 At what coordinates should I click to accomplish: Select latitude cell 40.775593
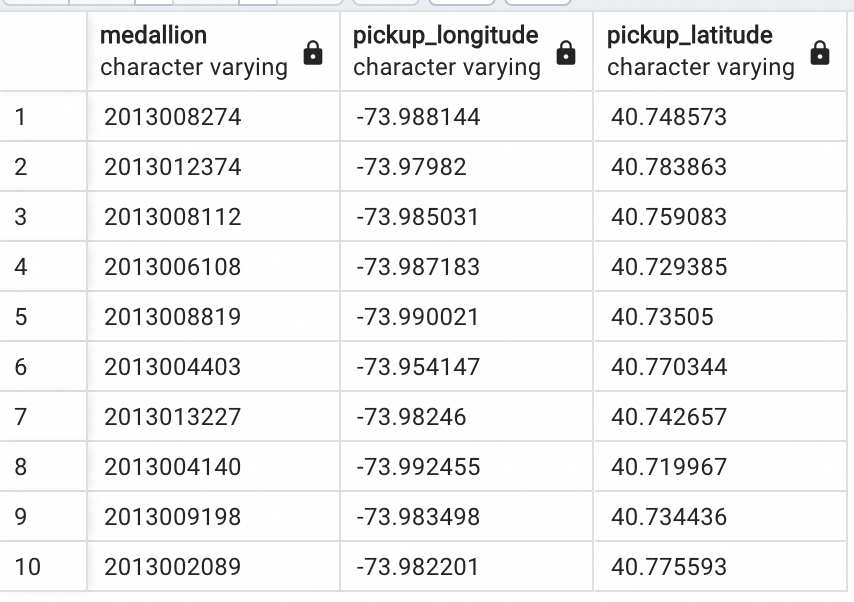pos(669,567)
